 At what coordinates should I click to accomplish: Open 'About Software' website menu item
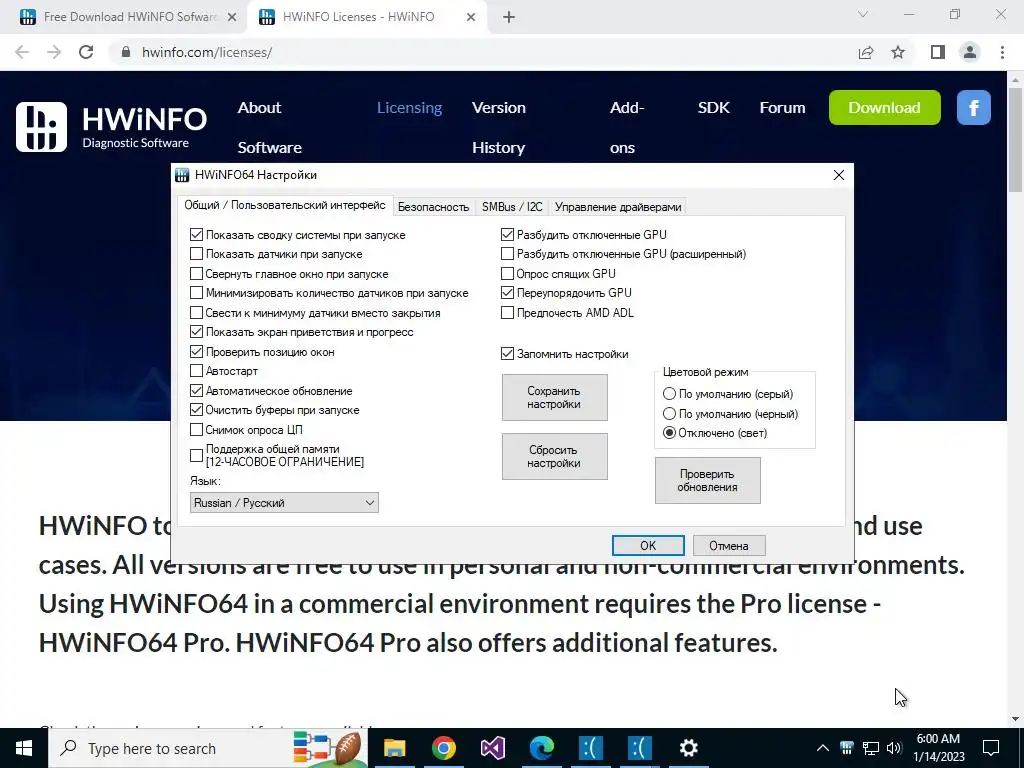[x=270, y=127]
